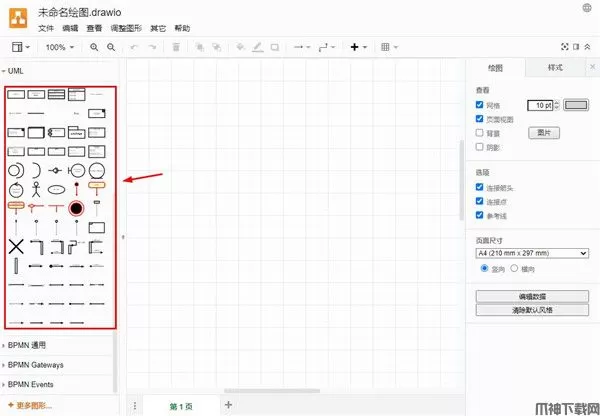600x416 pixels.
Task: Open the view layout dropdown in toolbar
Action: tap(21, 47)
